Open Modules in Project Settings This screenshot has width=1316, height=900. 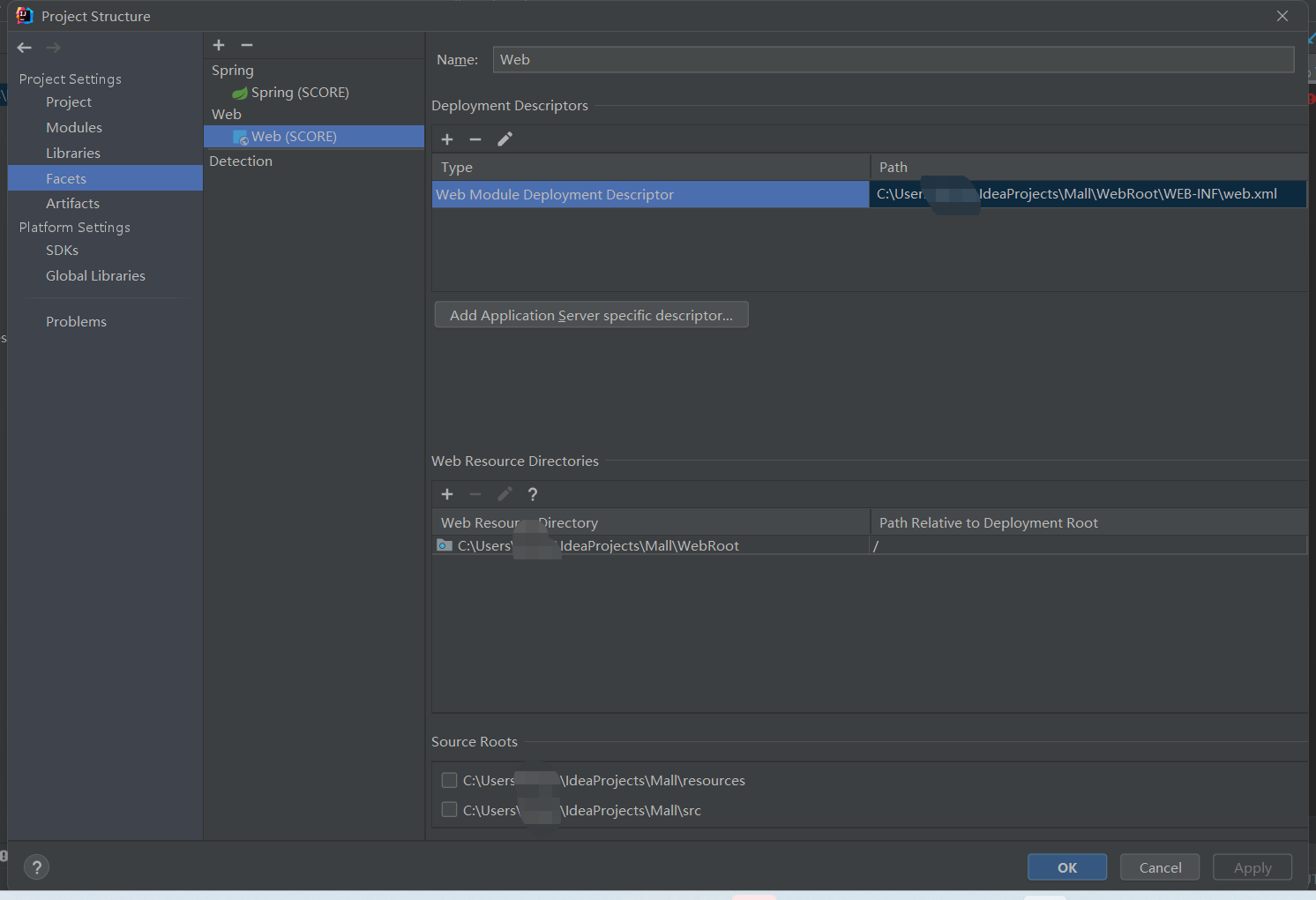(74, 128)
